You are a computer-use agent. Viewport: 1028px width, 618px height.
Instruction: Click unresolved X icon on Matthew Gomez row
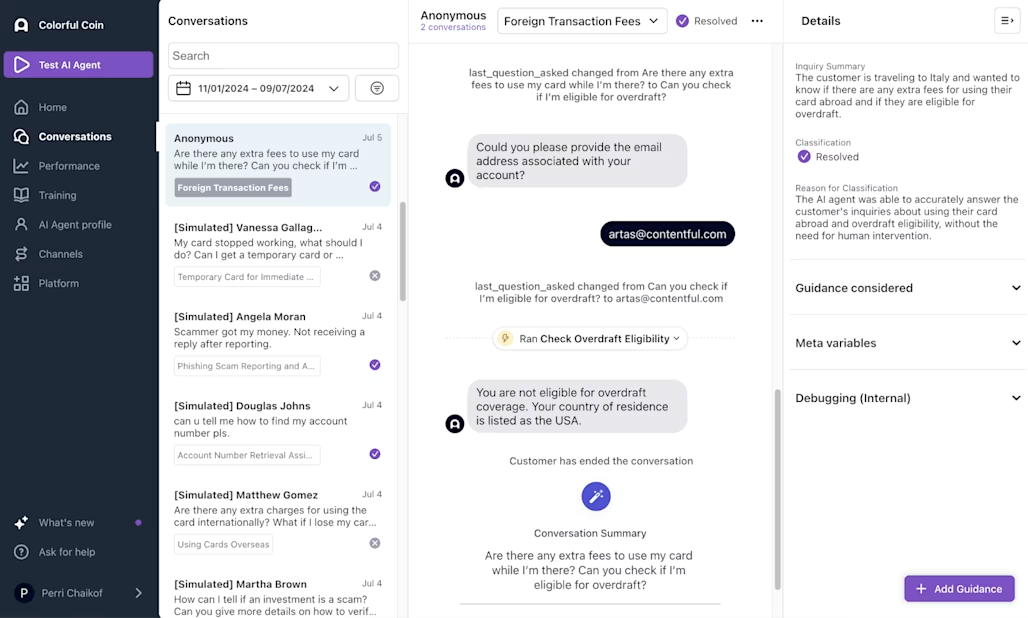coord(375,543)
